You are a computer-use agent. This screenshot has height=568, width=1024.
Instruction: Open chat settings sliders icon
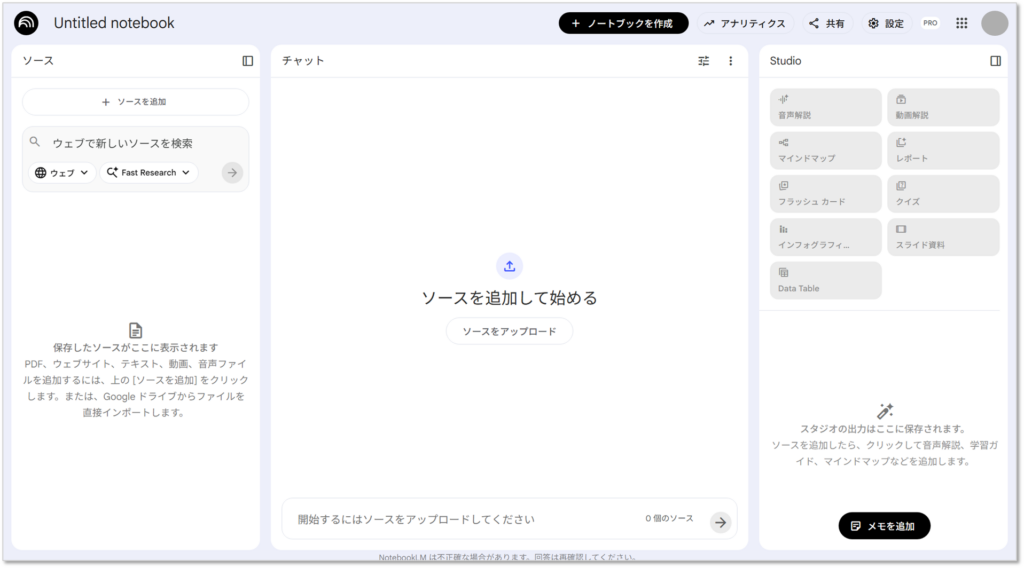pyautogui.click(x=704, y=61)
